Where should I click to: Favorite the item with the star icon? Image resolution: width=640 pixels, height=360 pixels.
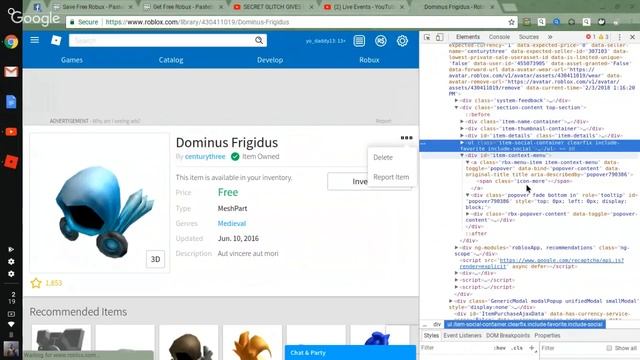(x=36, y=283)
